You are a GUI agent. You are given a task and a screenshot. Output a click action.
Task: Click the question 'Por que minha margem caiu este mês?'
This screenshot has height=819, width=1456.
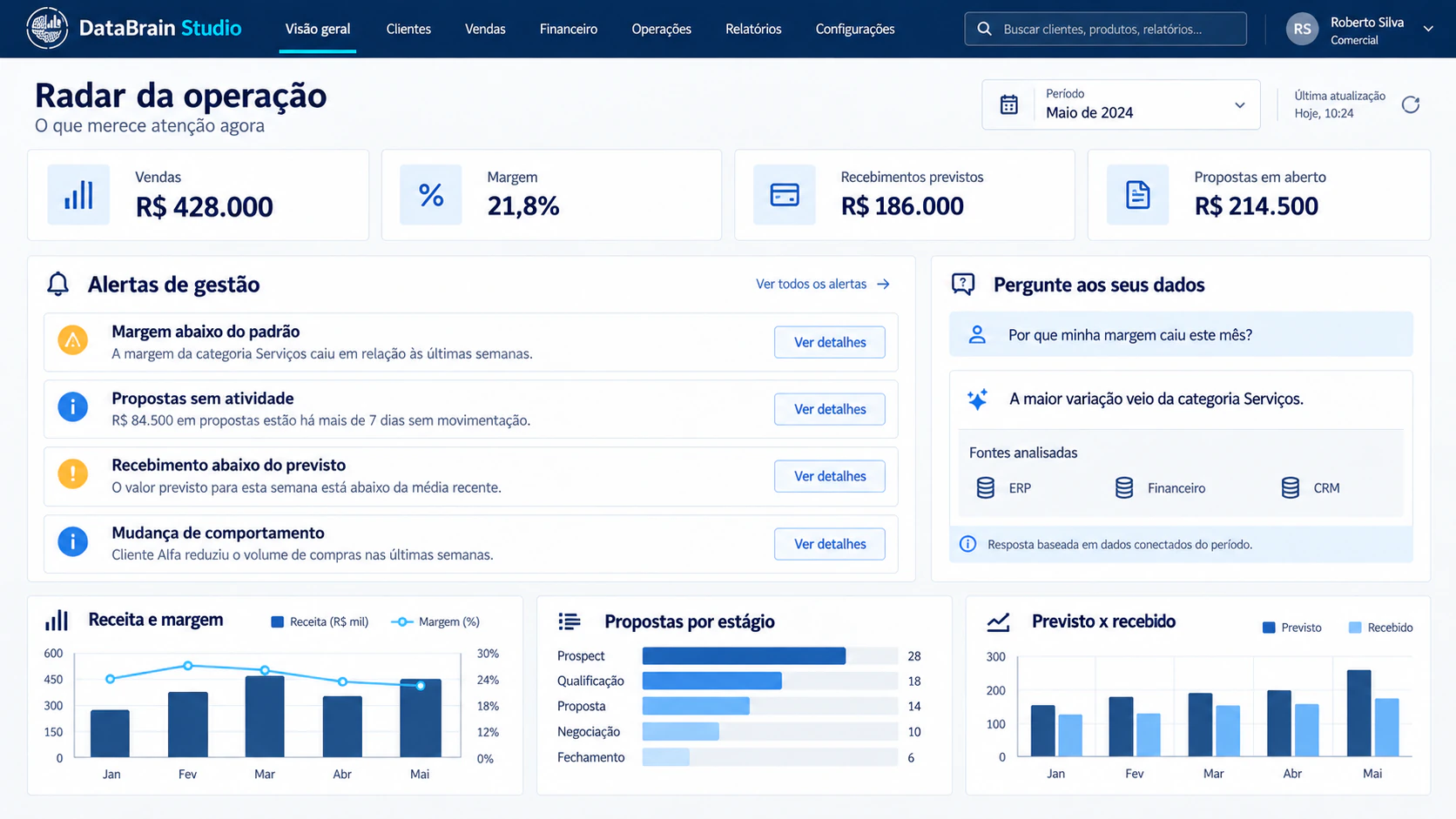[x=1130, y=335]
